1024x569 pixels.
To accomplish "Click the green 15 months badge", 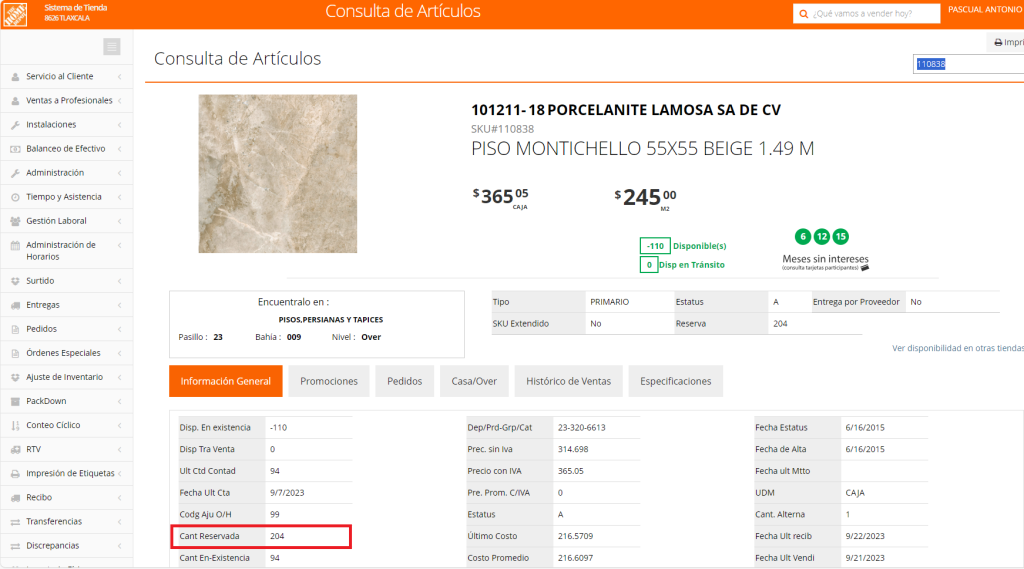I will coord(840,236).
